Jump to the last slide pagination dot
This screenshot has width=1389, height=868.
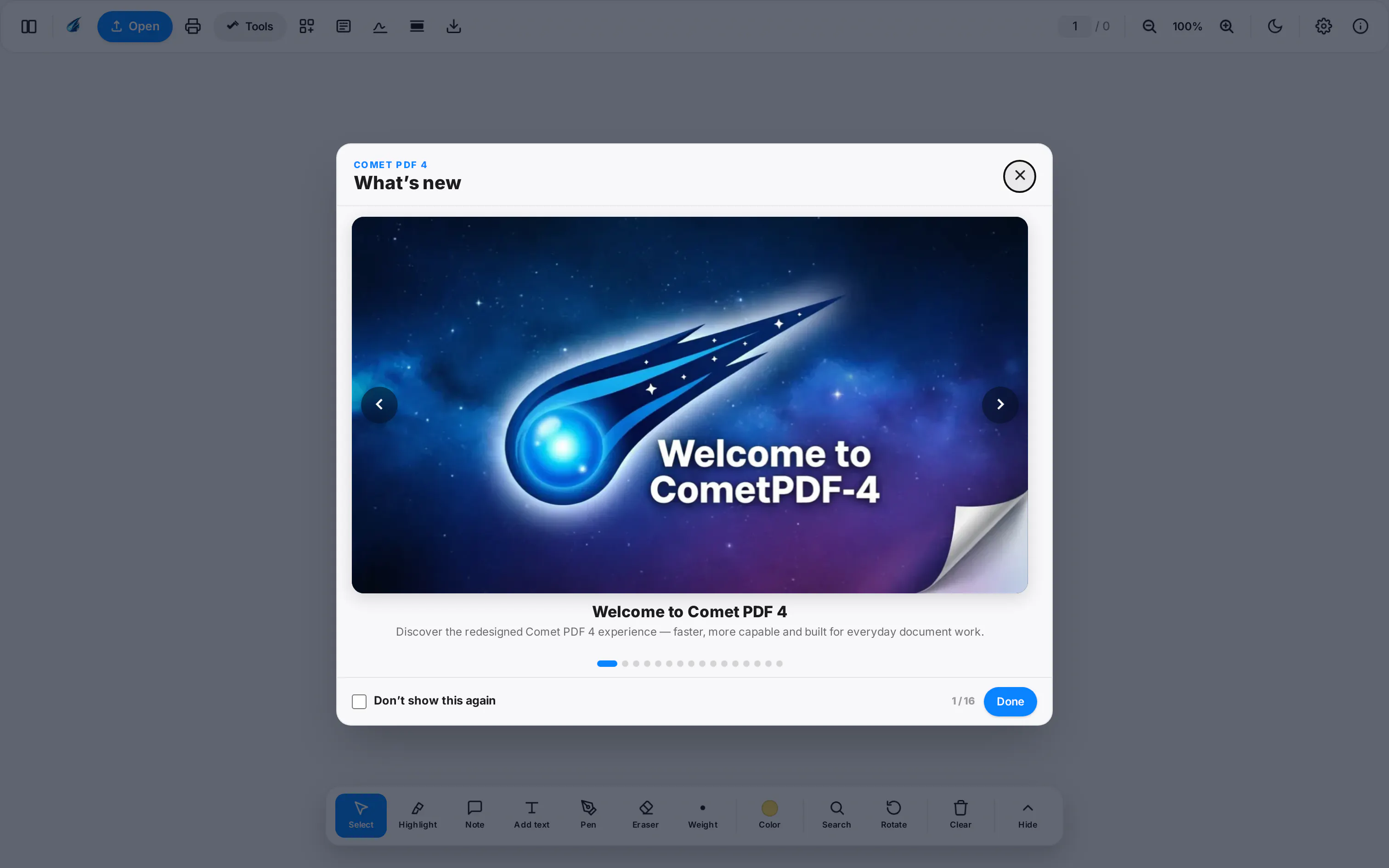pos(779,664)
